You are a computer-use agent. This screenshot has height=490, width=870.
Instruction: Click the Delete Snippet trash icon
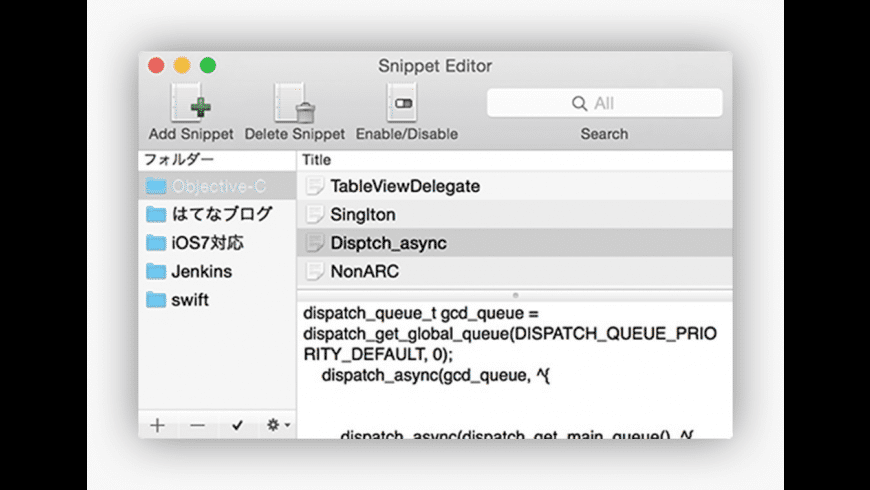(x=294, y=104)
